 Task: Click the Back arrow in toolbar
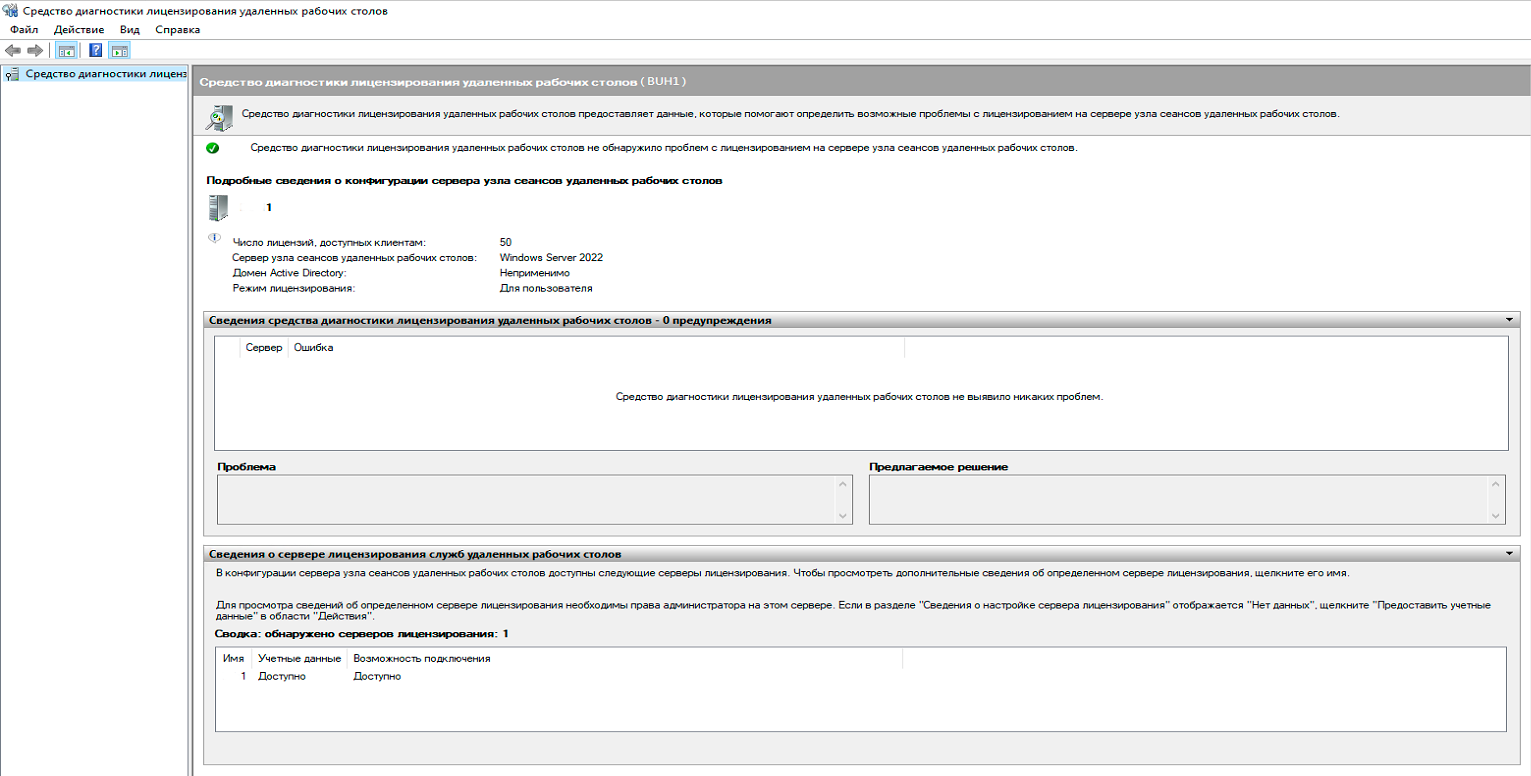coord(13,50)
